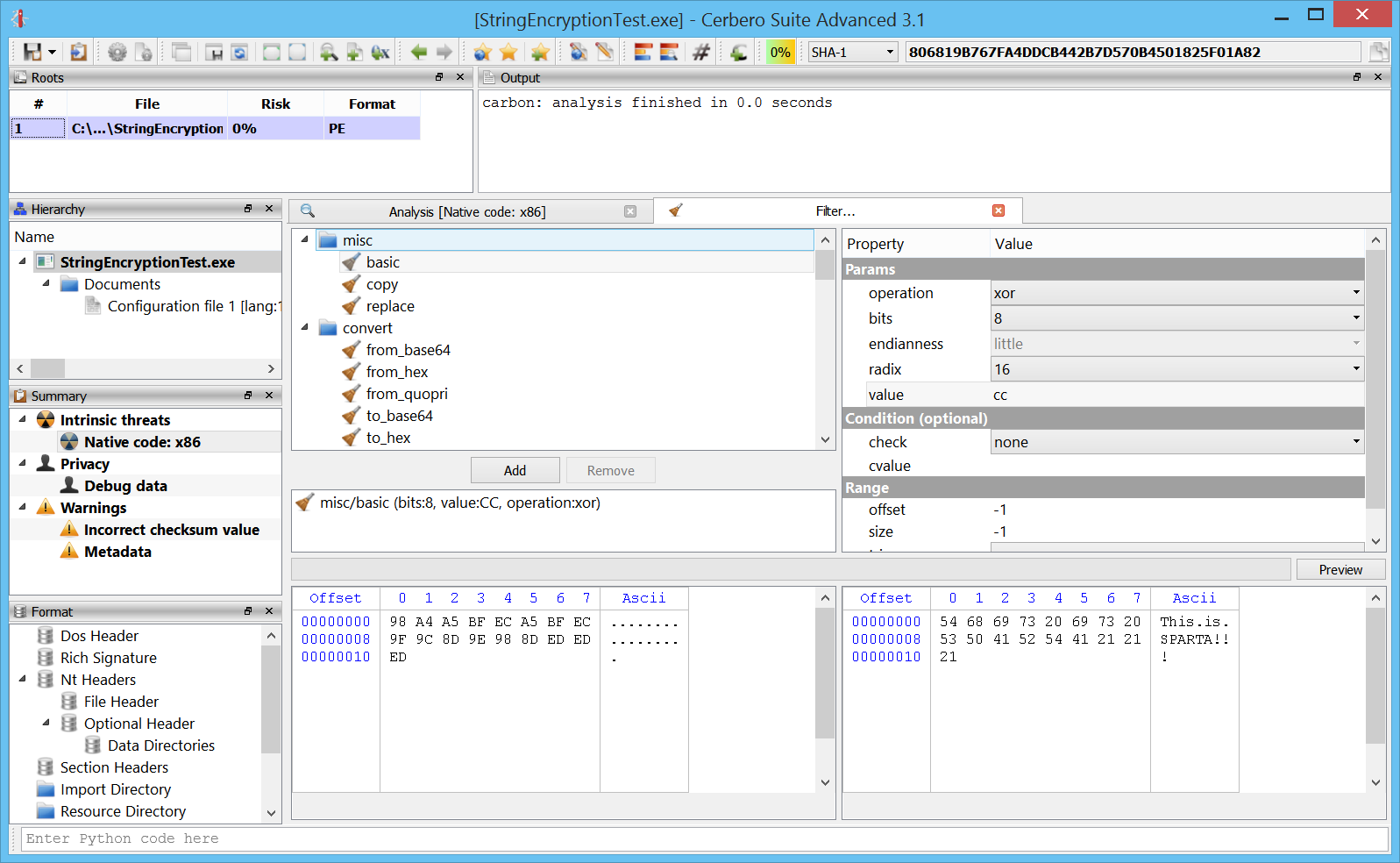Screen dimensions: 1400x863
Task: Switch to the Analysis [Native code: x86] tab
Action: (x=467, y=211)
